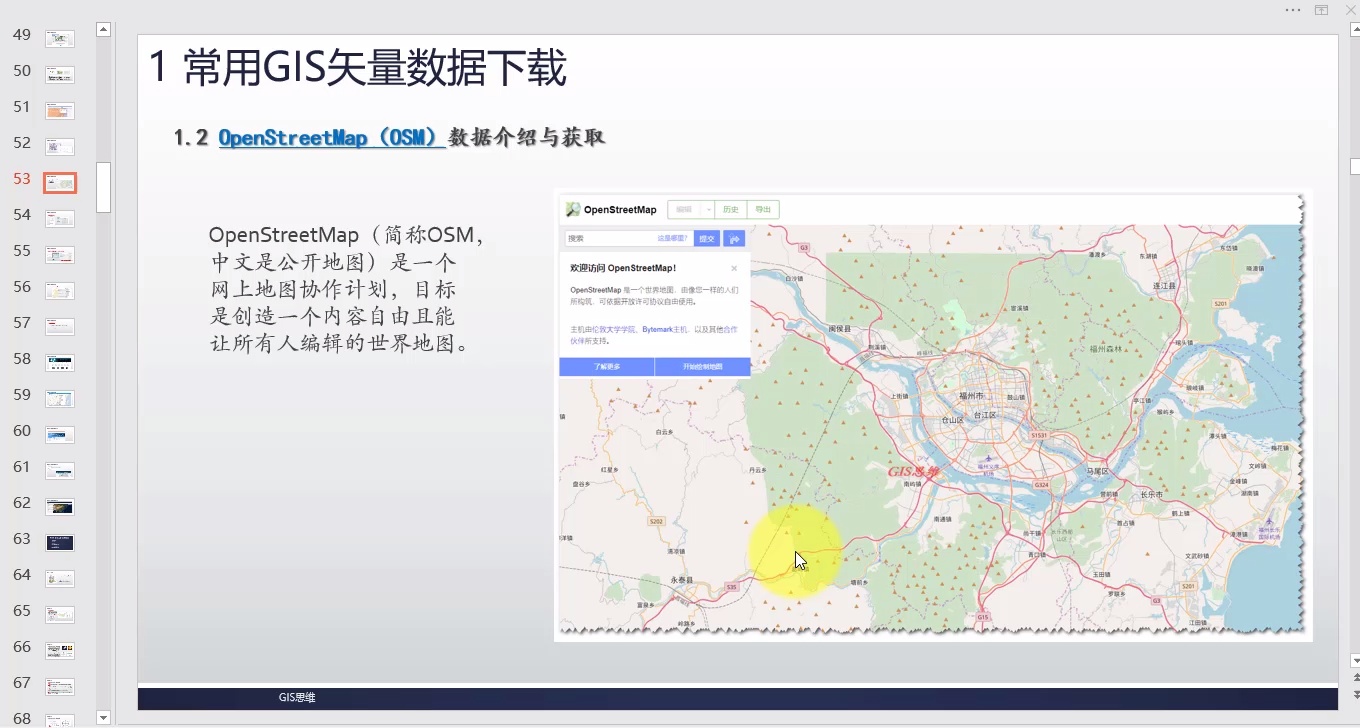This screenshot has height=728, width=1360.
Task: Open the 编辑 dropdown caret
Action: [x=709, y=210]
